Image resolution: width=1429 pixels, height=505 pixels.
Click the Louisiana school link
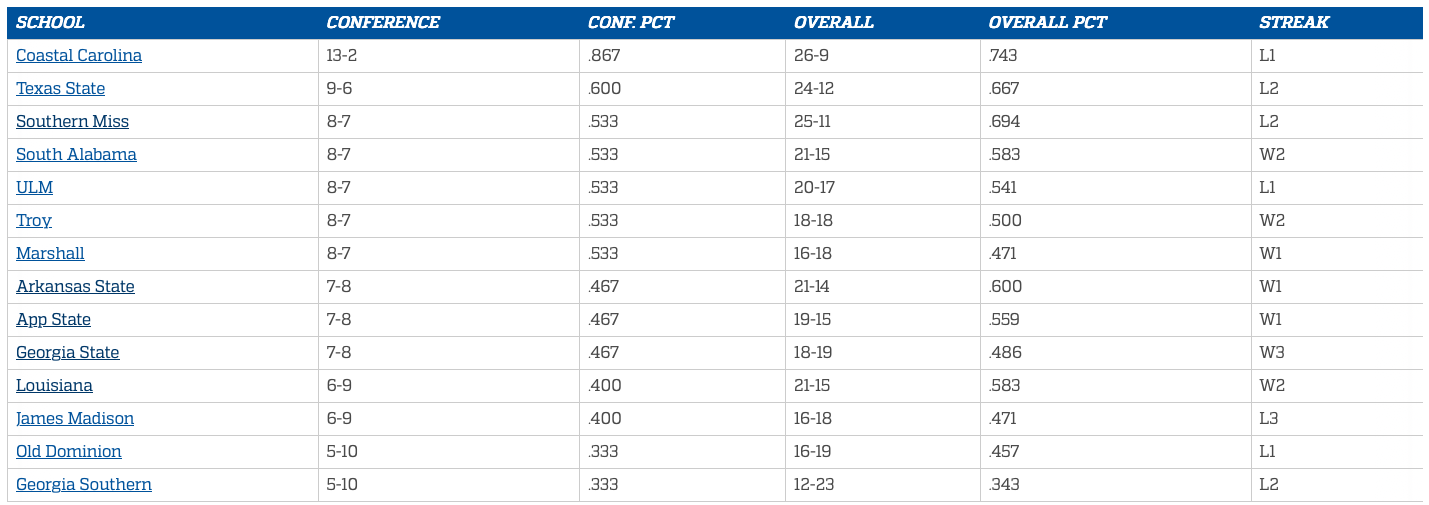tap(54, 386)
